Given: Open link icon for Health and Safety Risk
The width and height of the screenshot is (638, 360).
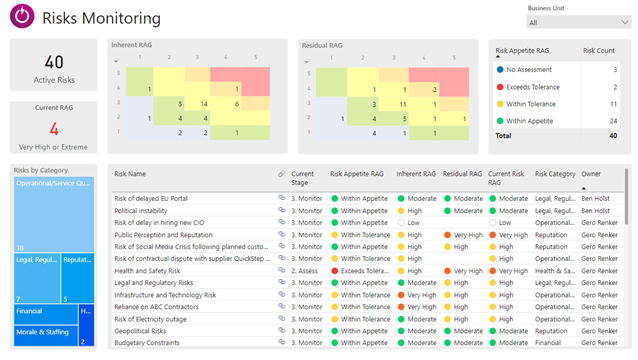Looking at the screenshot, I should click(x=282, y=270).
